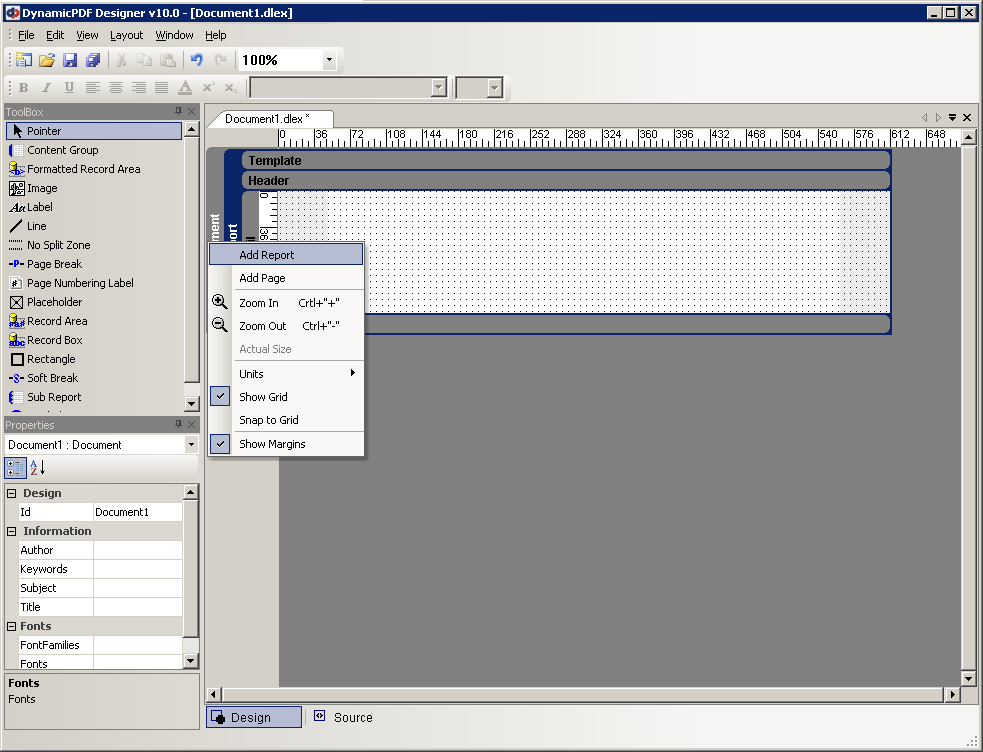Select the Page Numbering Label tool
Viewport: 983px width, 752px height.
tap(94, 283)
